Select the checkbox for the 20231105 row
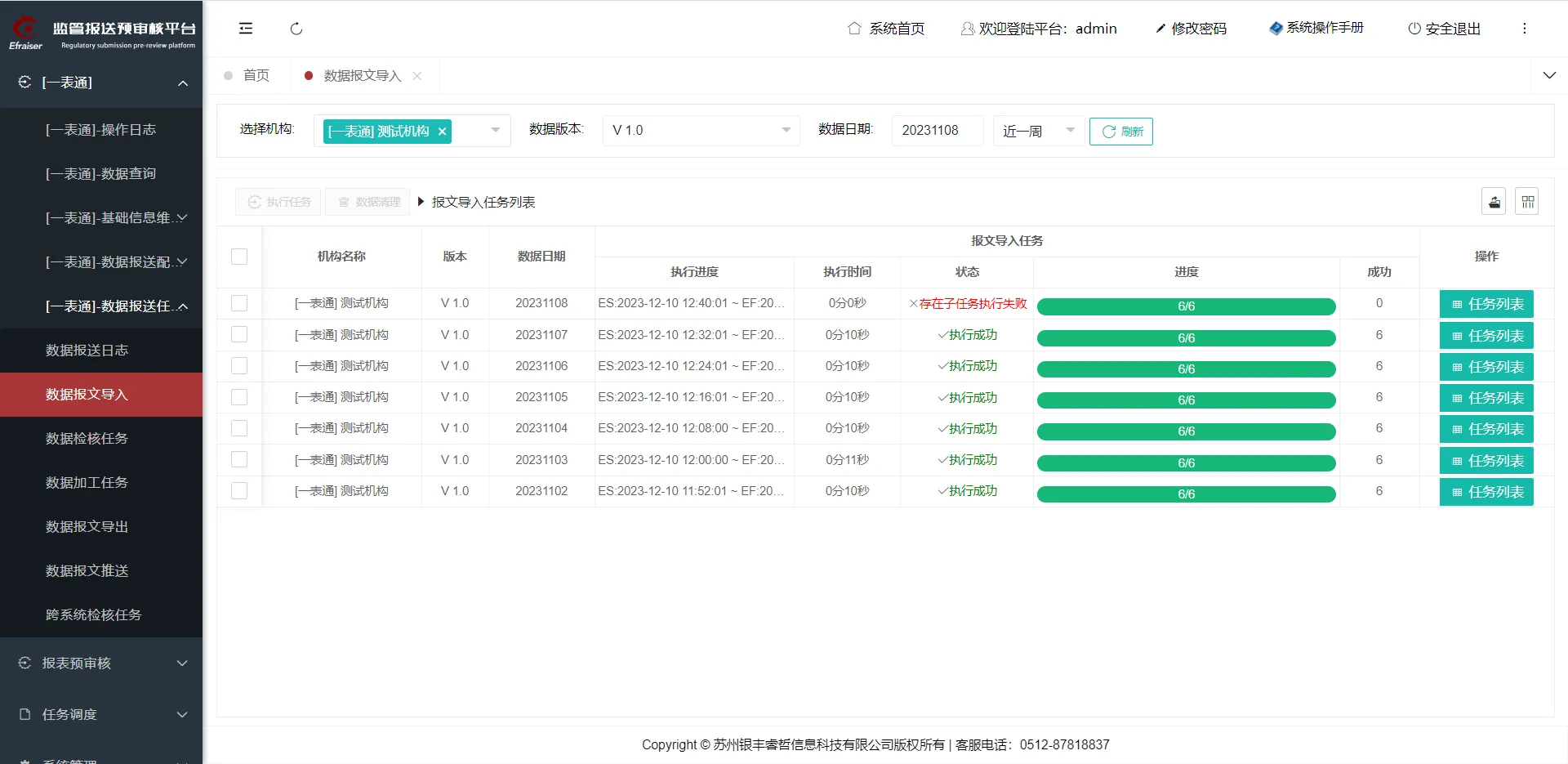Screen dimensions: 1568x764 239,397
